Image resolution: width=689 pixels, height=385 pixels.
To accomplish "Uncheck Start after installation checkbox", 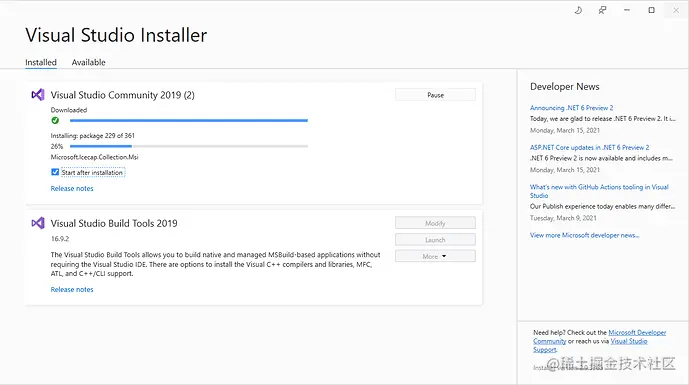I will click(55, 172).
